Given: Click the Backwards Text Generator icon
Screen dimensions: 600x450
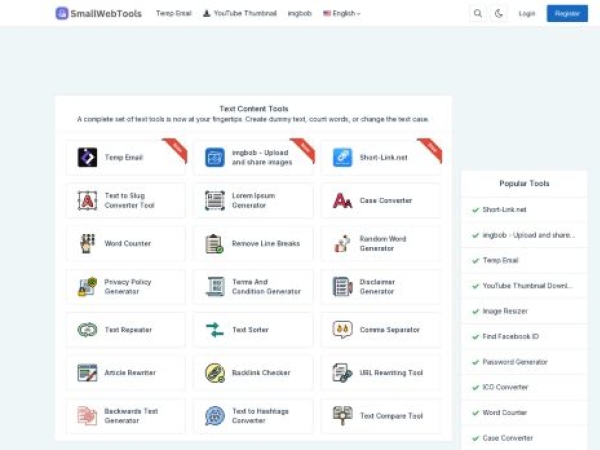Looking at the screenshot, I should coord(87,416).
